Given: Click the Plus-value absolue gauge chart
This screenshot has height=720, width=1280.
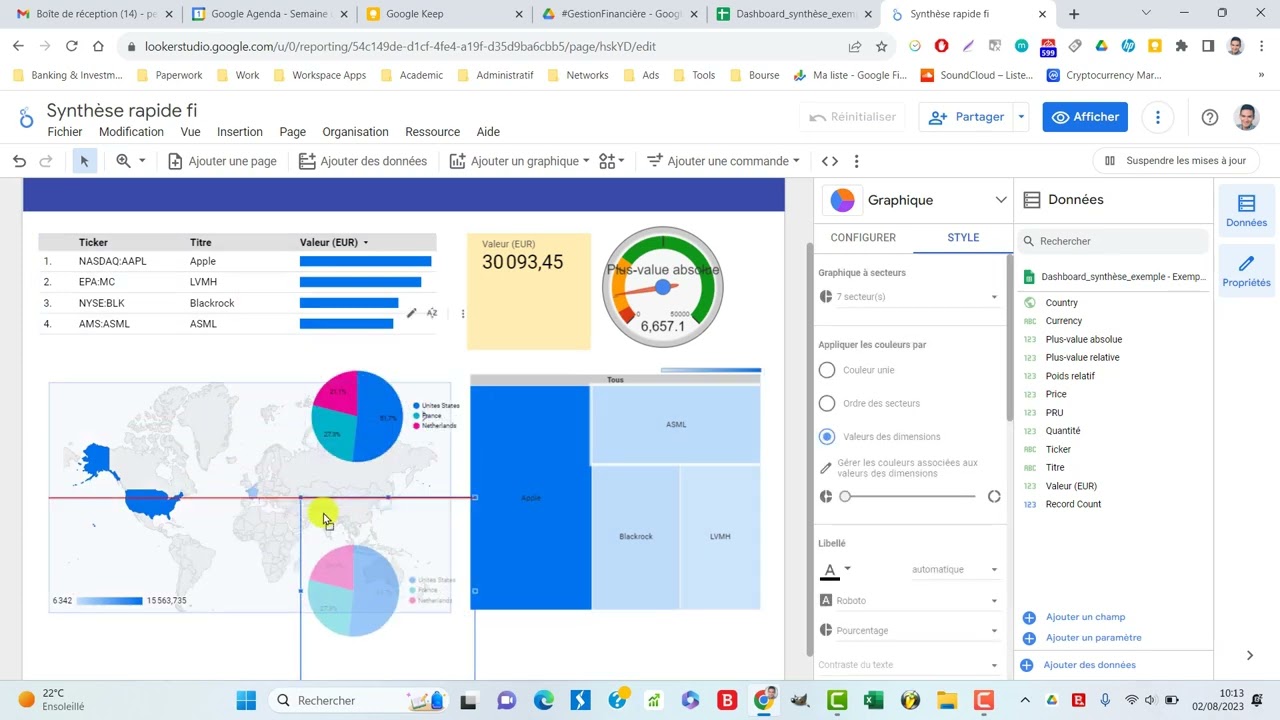Looking at the screenshot, I should click(x=662, y=287).
